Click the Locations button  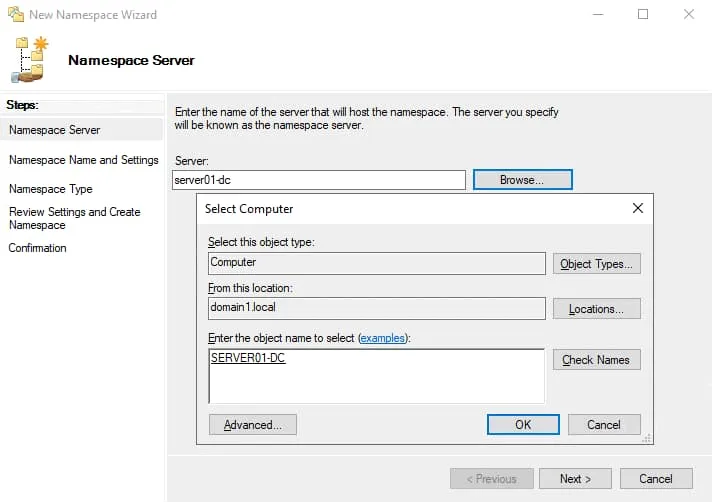coord(597,309)
